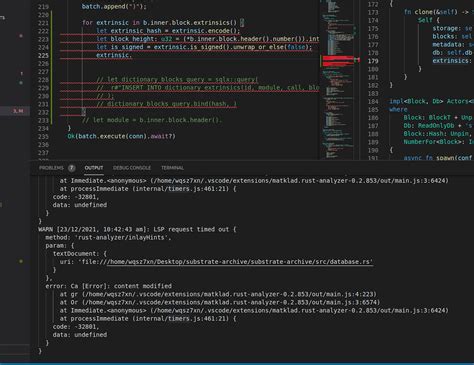The width and height of the screenshot is (474, 365).
Task: Click the commented 'dictionary_blocks_query.bind(hash, )' line
Action: [166, 104]
